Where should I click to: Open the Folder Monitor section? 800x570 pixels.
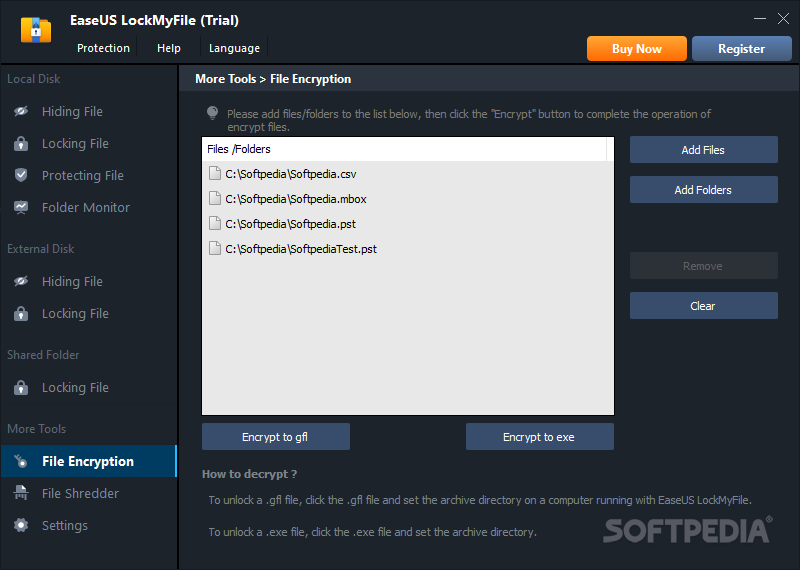(89, 207)
